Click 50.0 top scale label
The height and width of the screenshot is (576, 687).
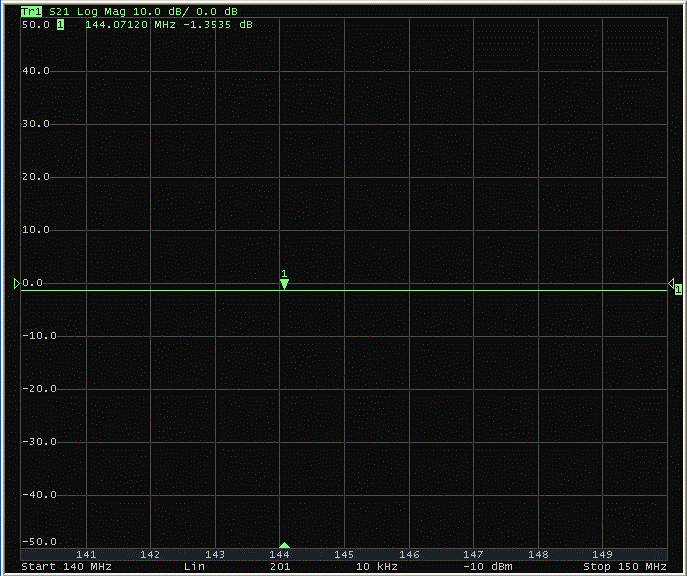pos(36,25)
